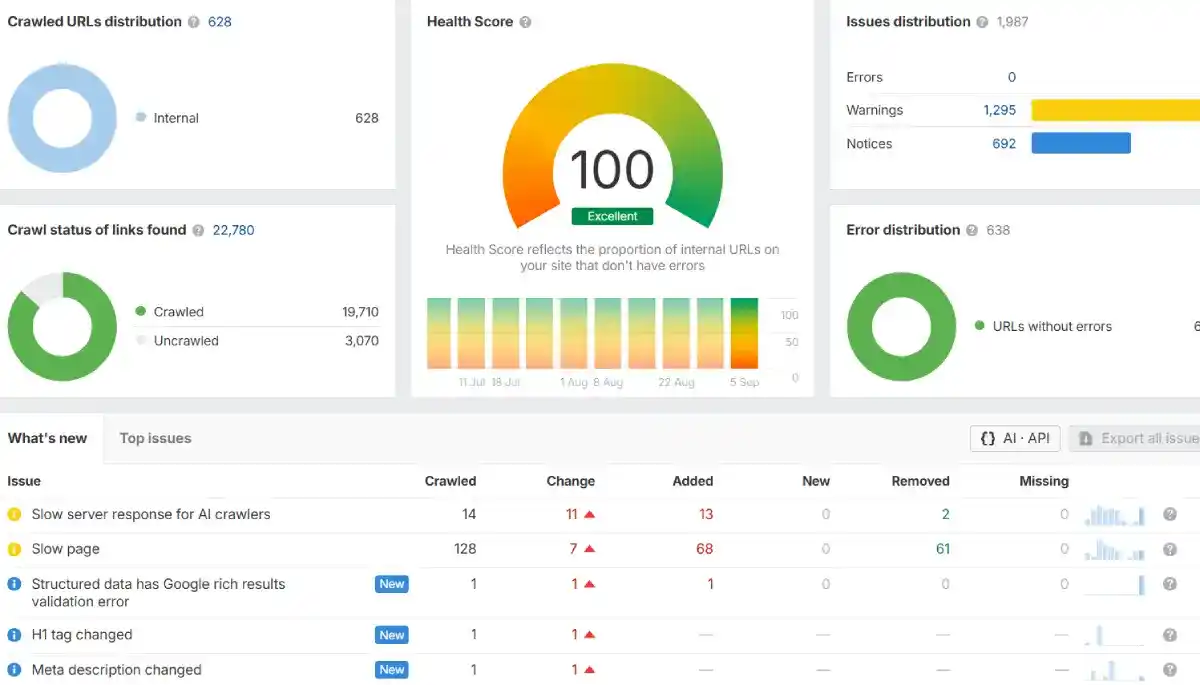Click Added value 68 for Slow page

[705, 549]
